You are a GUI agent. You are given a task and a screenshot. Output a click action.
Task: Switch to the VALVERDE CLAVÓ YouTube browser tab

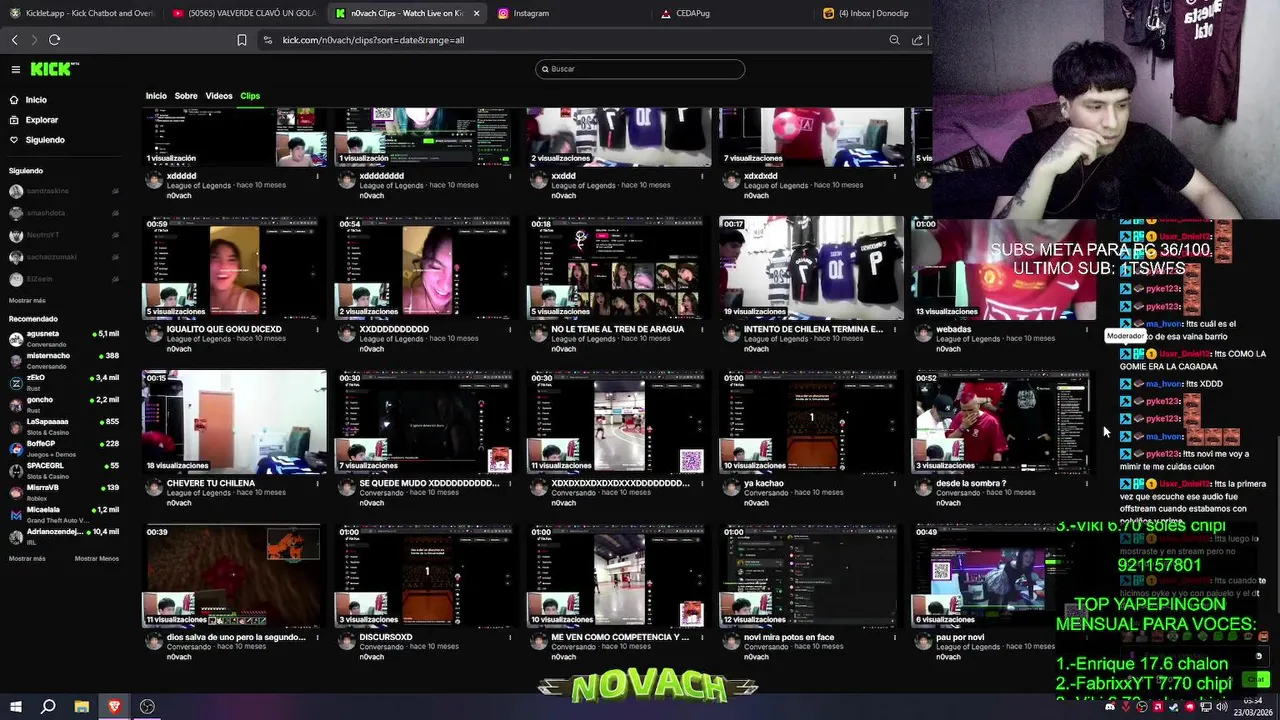coord(244,13)
